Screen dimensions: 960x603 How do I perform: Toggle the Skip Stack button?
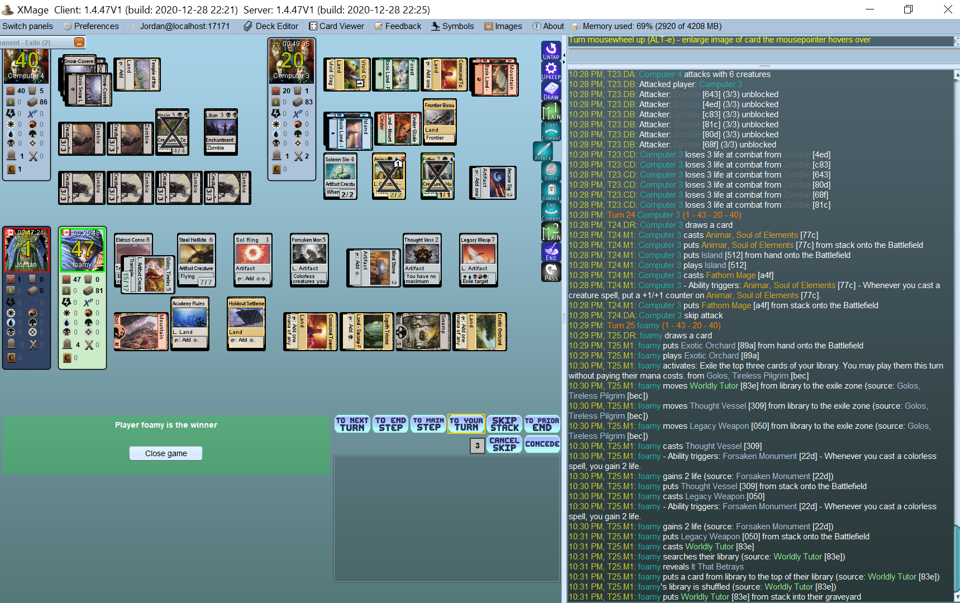[504, 424]
